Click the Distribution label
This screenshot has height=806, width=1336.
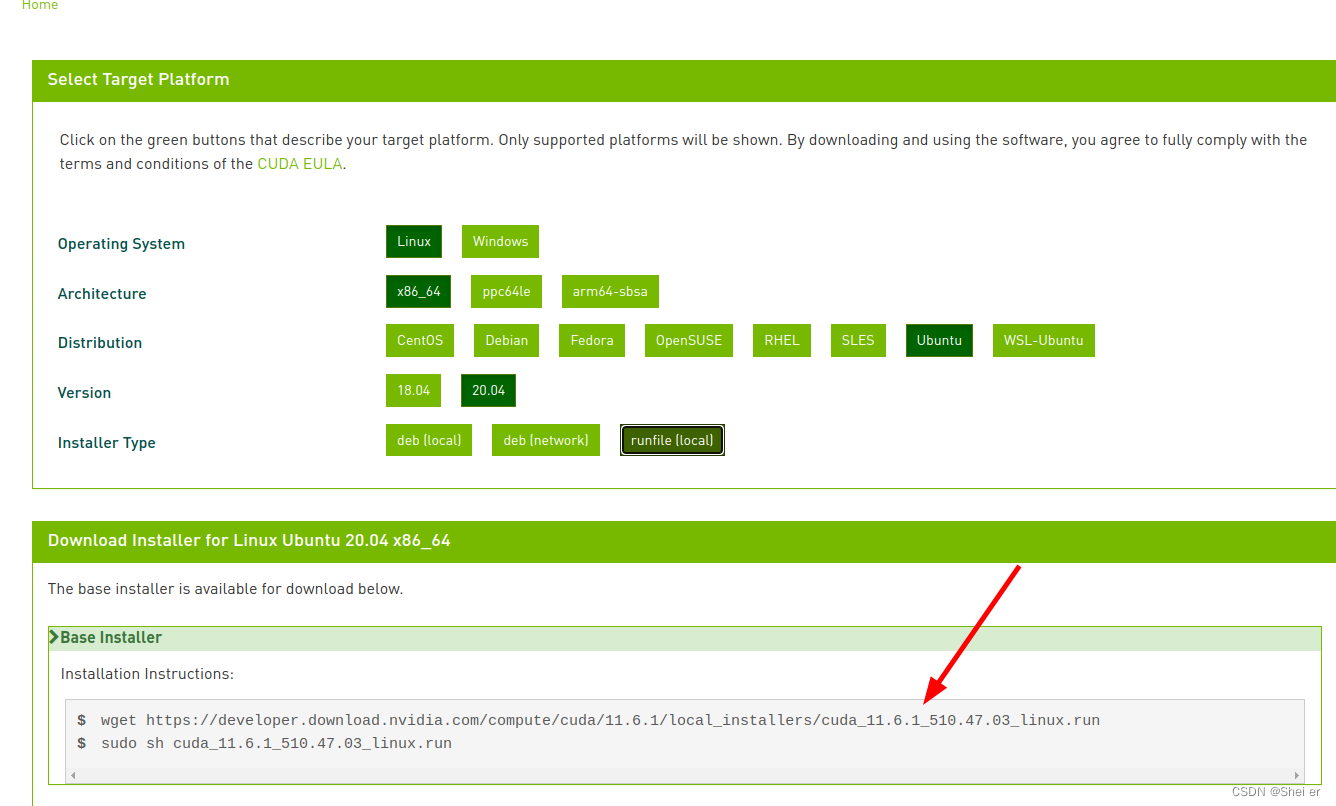pyautogui.click(x=100, y=343)
